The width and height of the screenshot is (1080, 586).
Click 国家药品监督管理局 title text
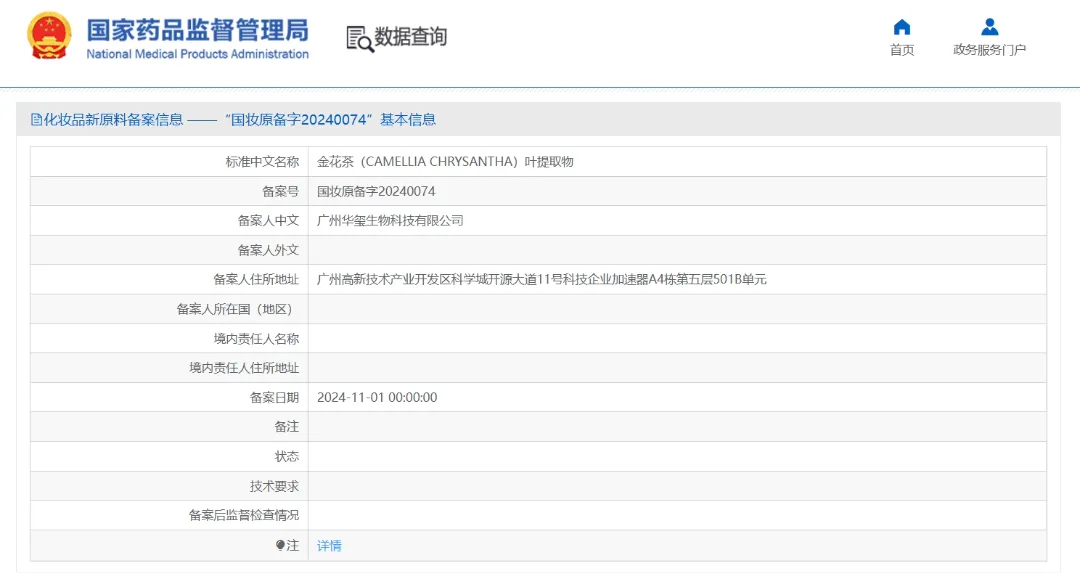197,30
